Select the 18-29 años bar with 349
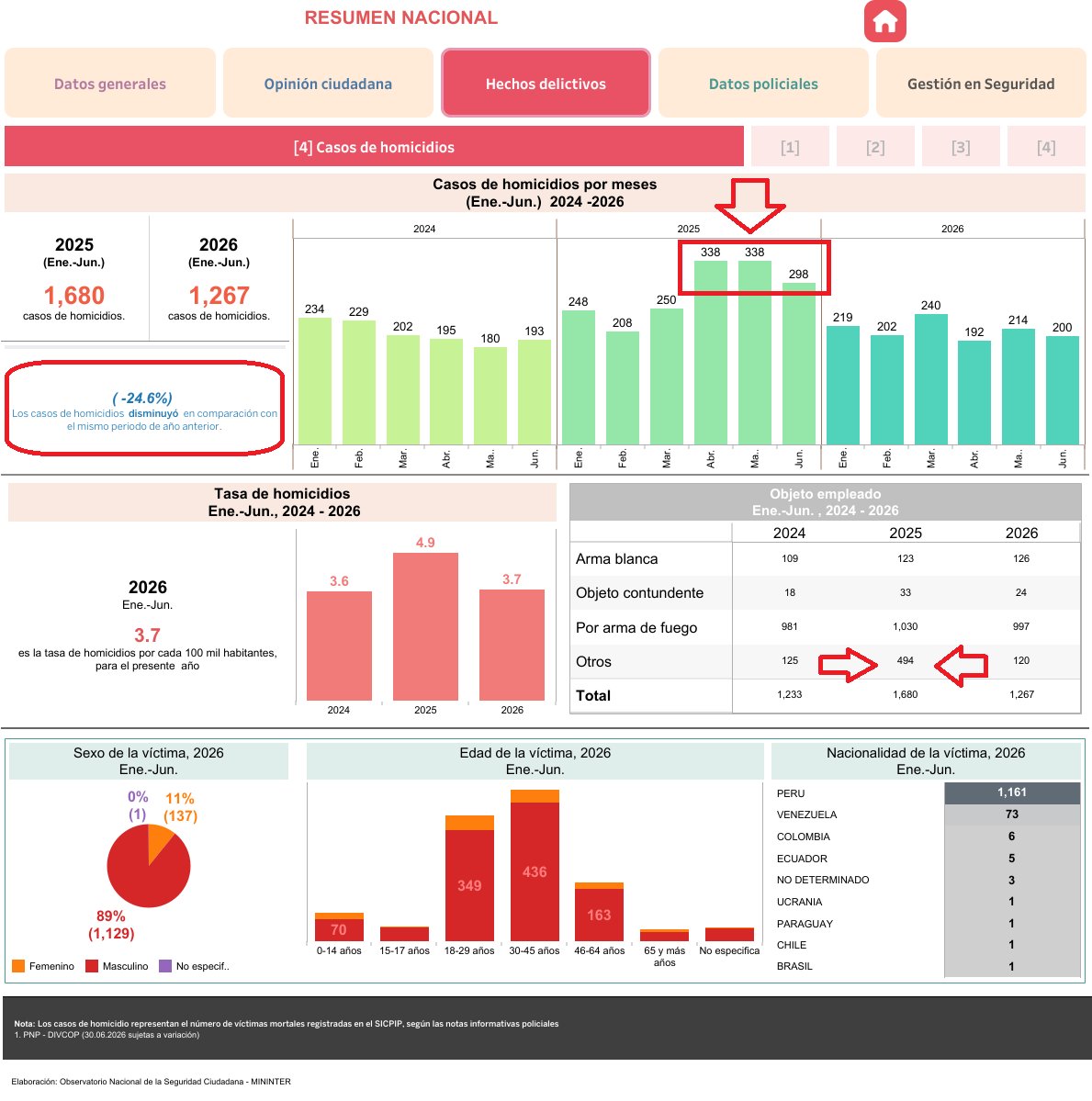 point(470,885)
